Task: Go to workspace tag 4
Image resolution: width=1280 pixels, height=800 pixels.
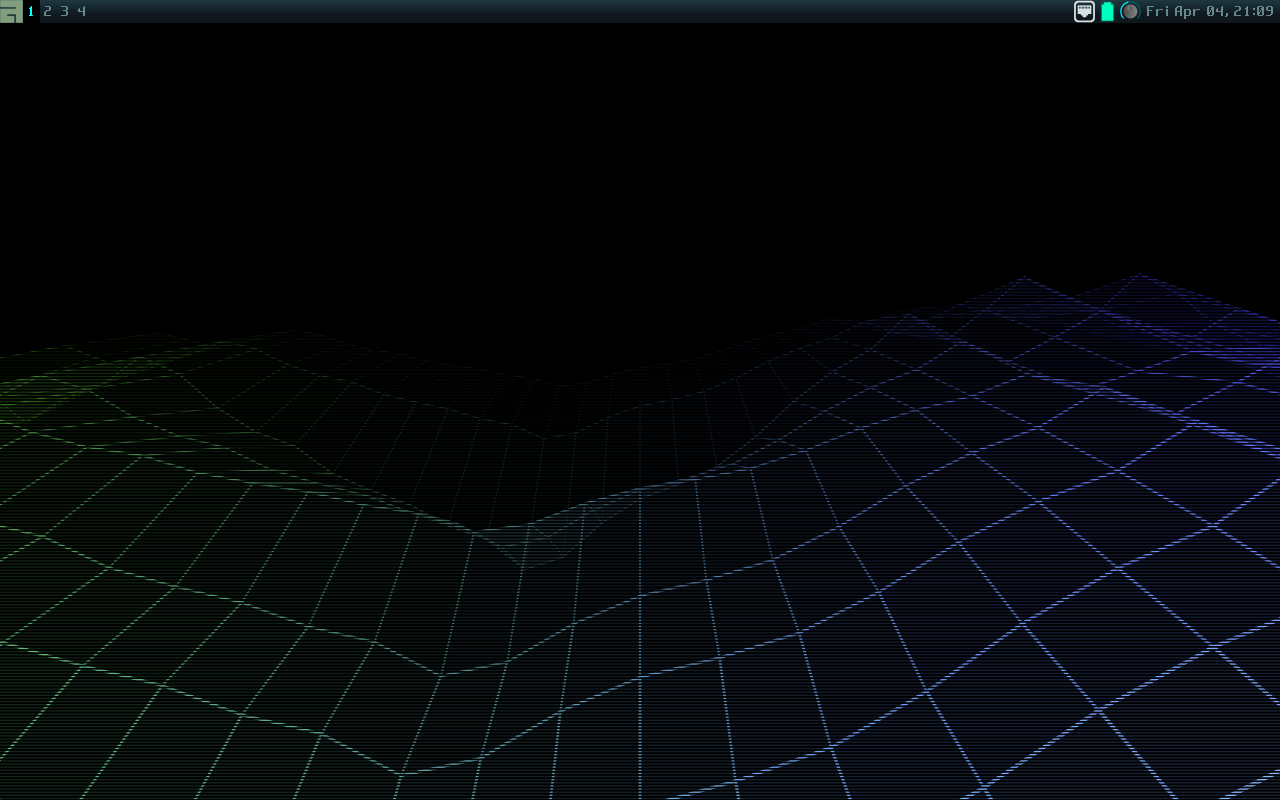Action: [81, 11]
